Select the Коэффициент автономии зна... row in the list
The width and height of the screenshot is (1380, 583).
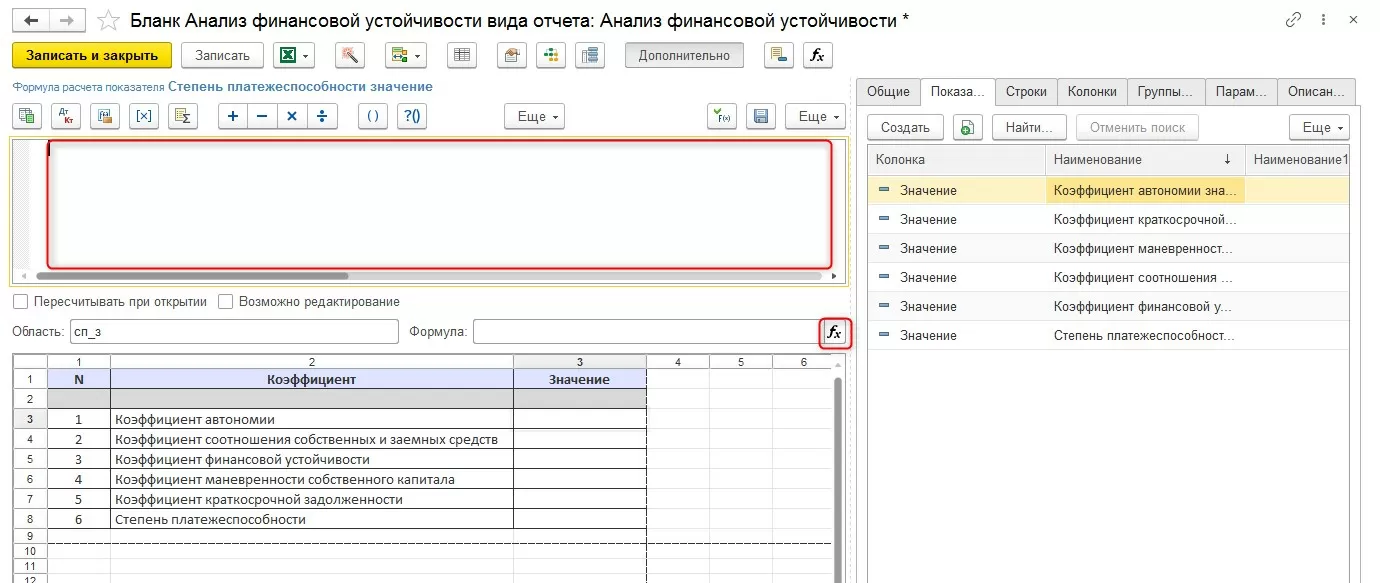point(1108,190)
